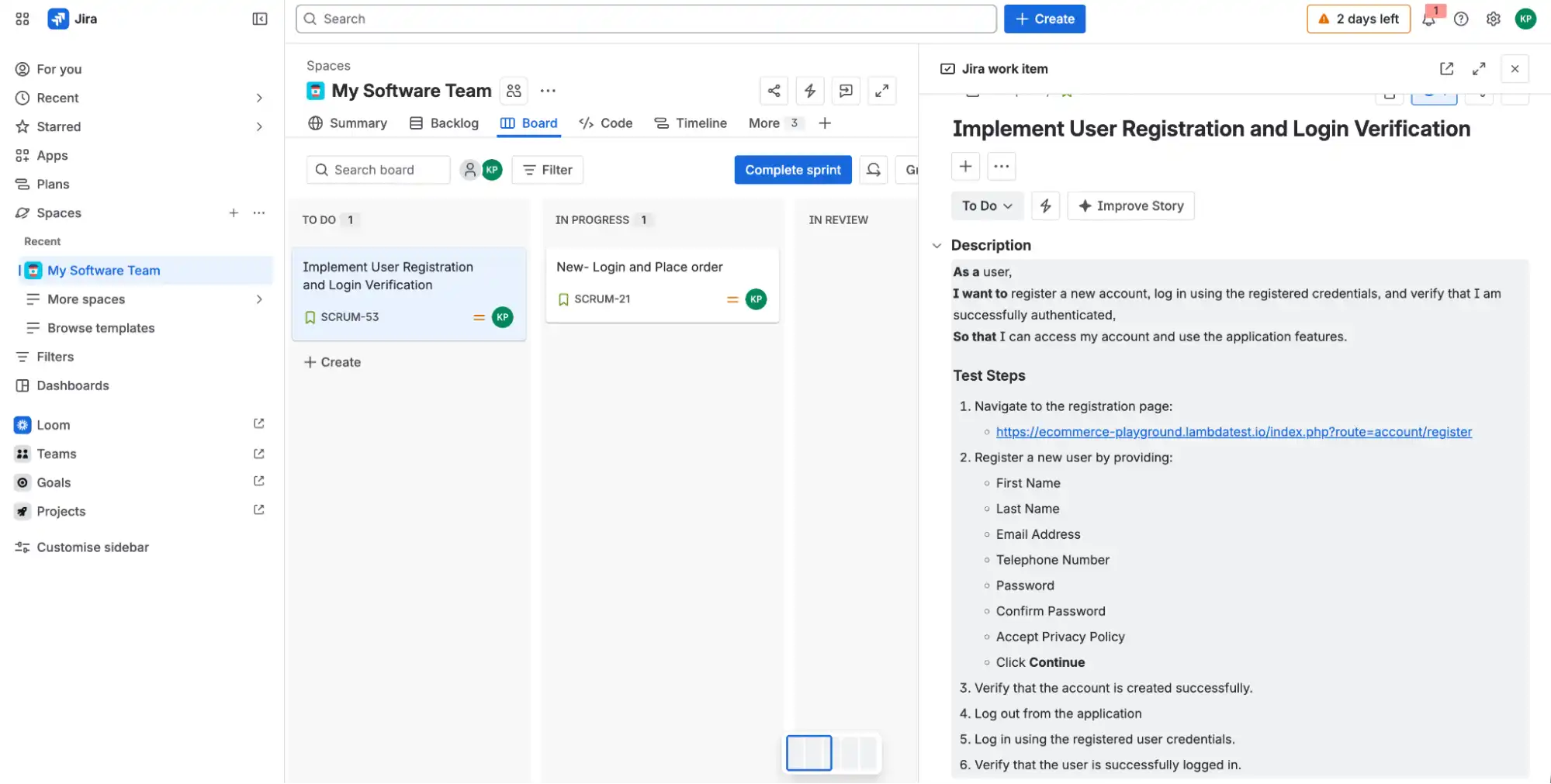Click the KP assignee avatar on SCRUM-53 card
This screenshot has height=784, width=1551.
click(x=503, y=316)
